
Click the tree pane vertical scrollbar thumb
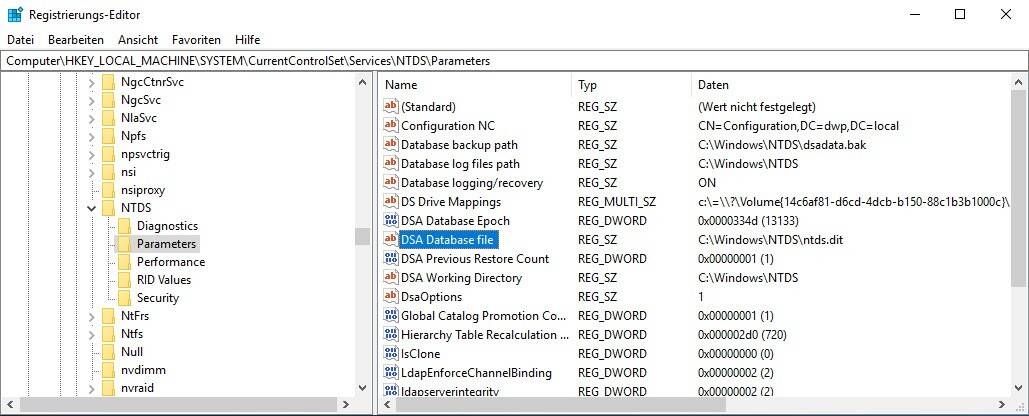pos(361,236)
